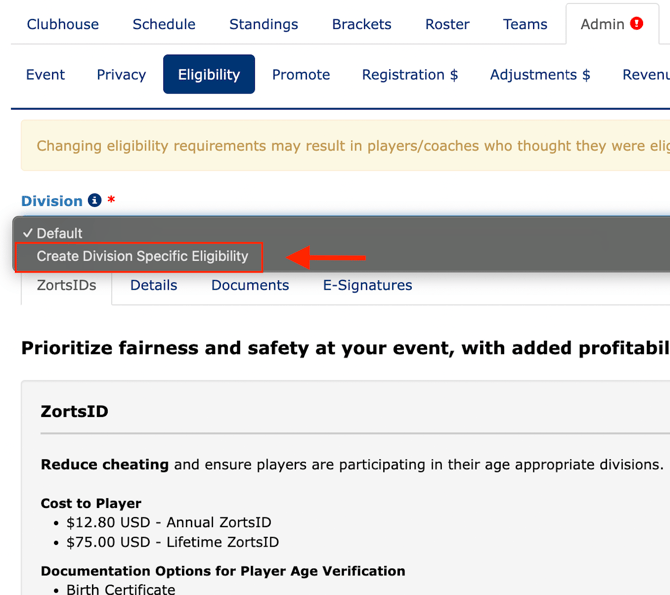The width and height of the screenshot is (670, 595).
Task: Open the Clubhouse tab
Action: point(63,24)
